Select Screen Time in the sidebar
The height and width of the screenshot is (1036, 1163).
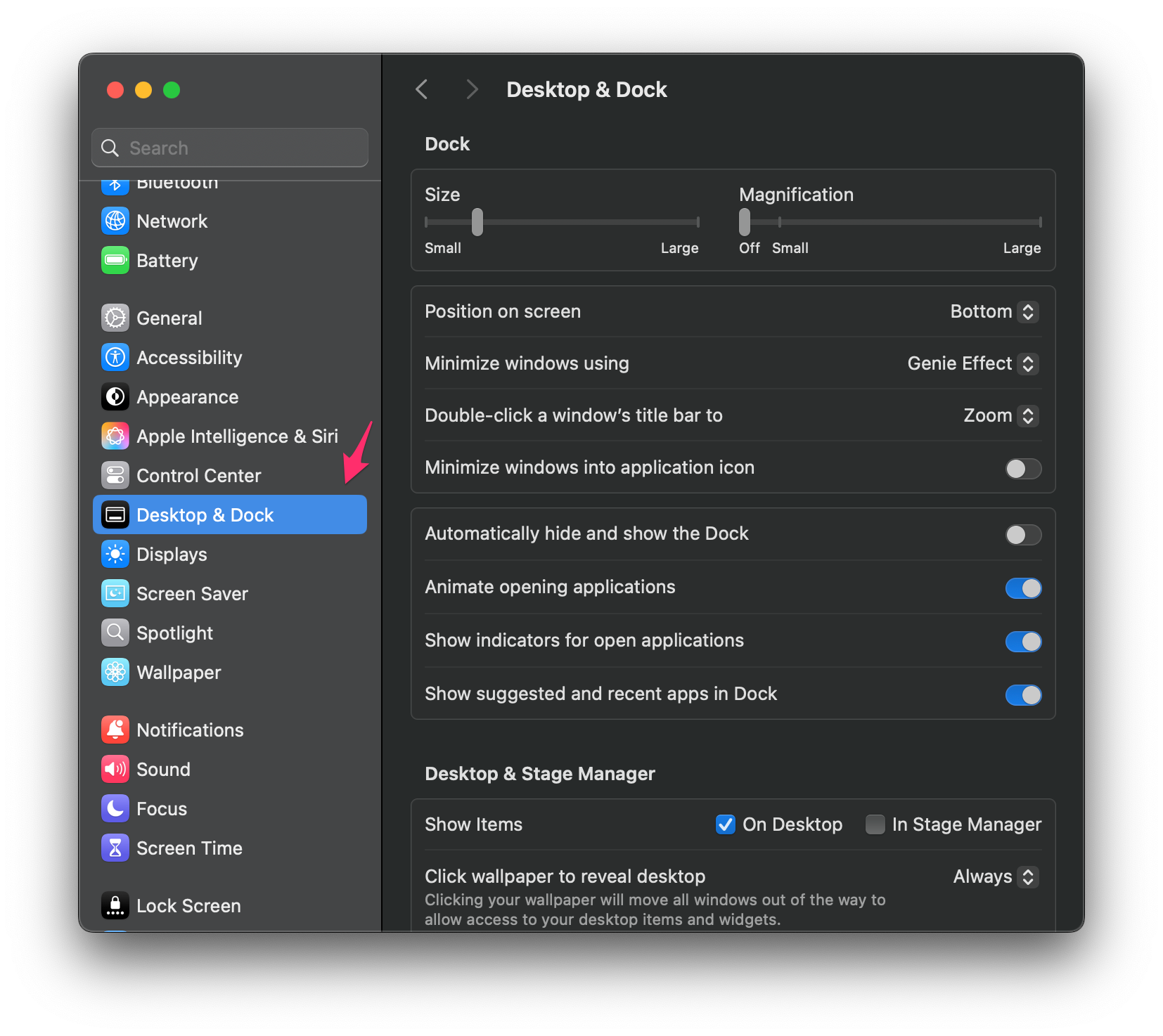(x=230, y=848)
